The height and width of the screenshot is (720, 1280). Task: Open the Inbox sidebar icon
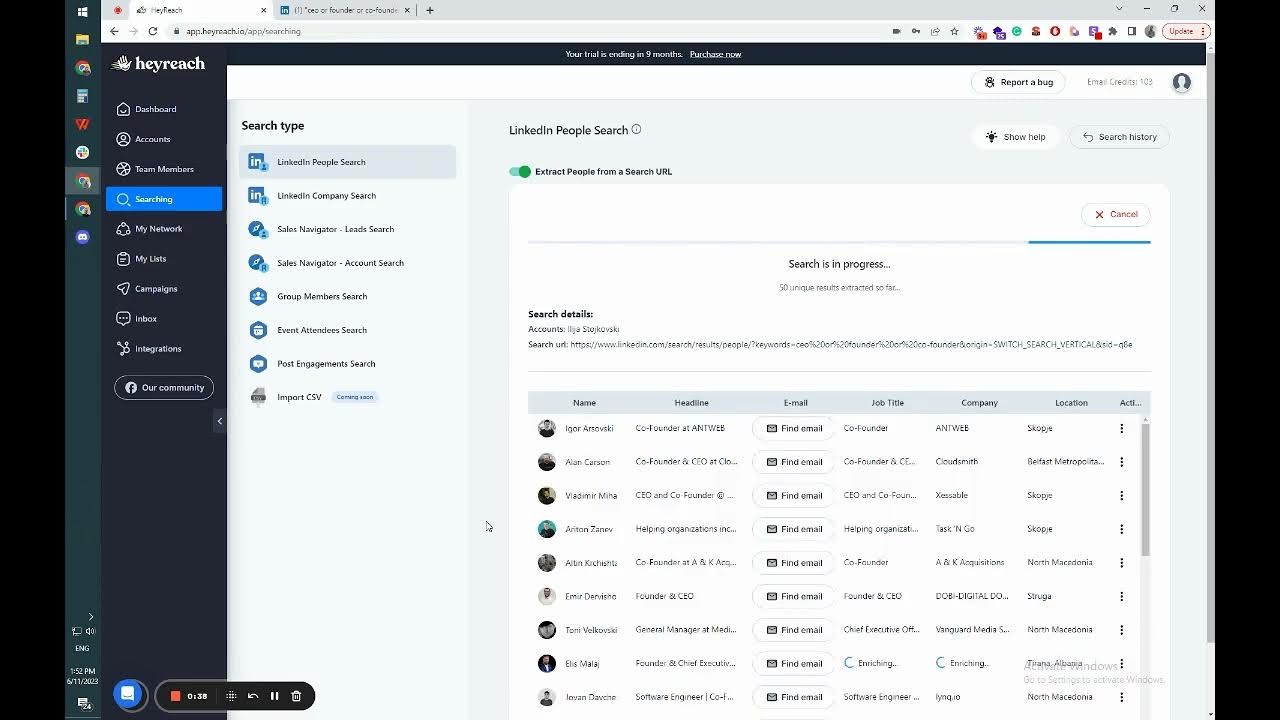[x=124, y=319]
